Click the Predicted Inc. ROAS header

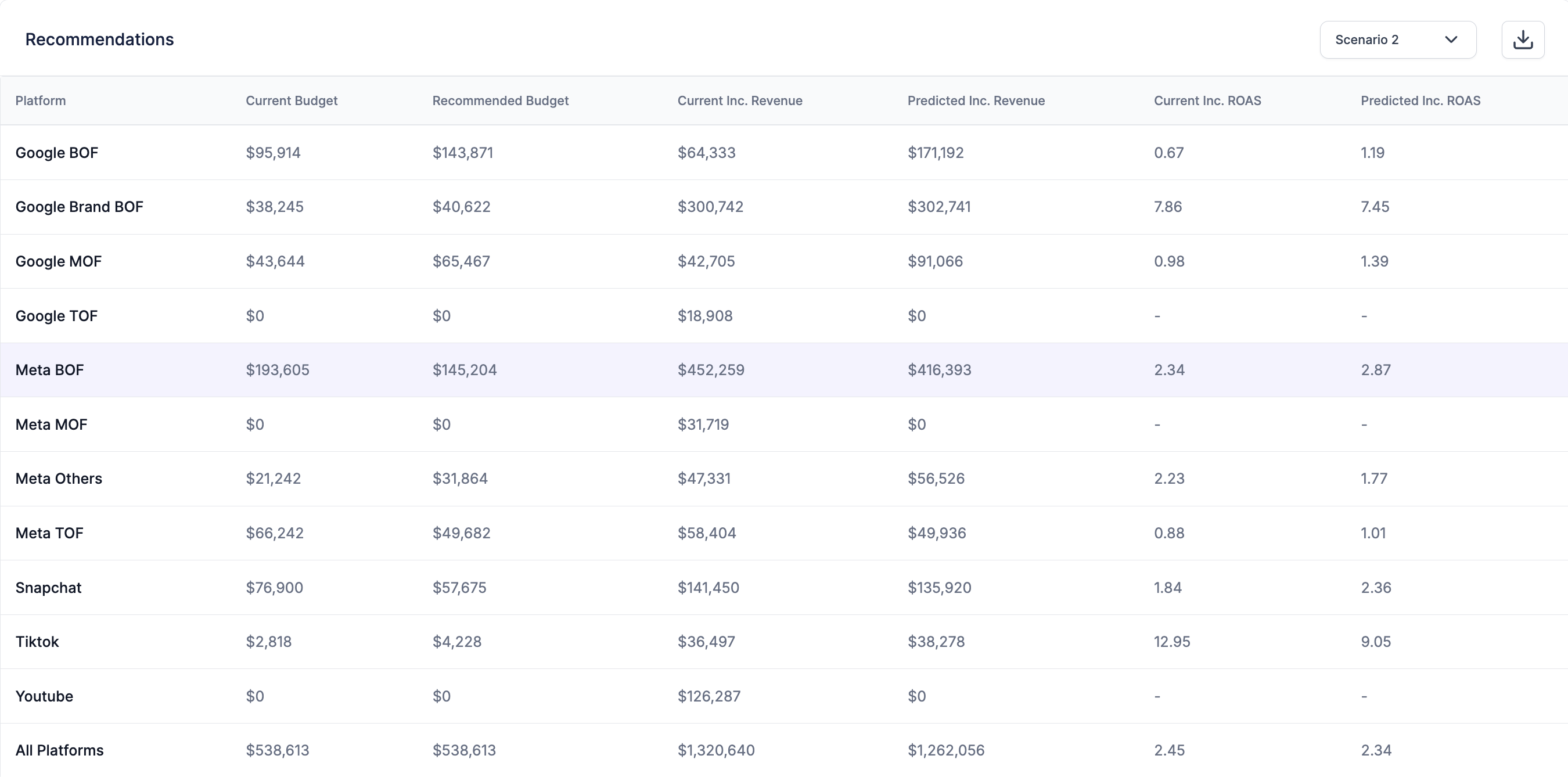tap(1419, 101)
